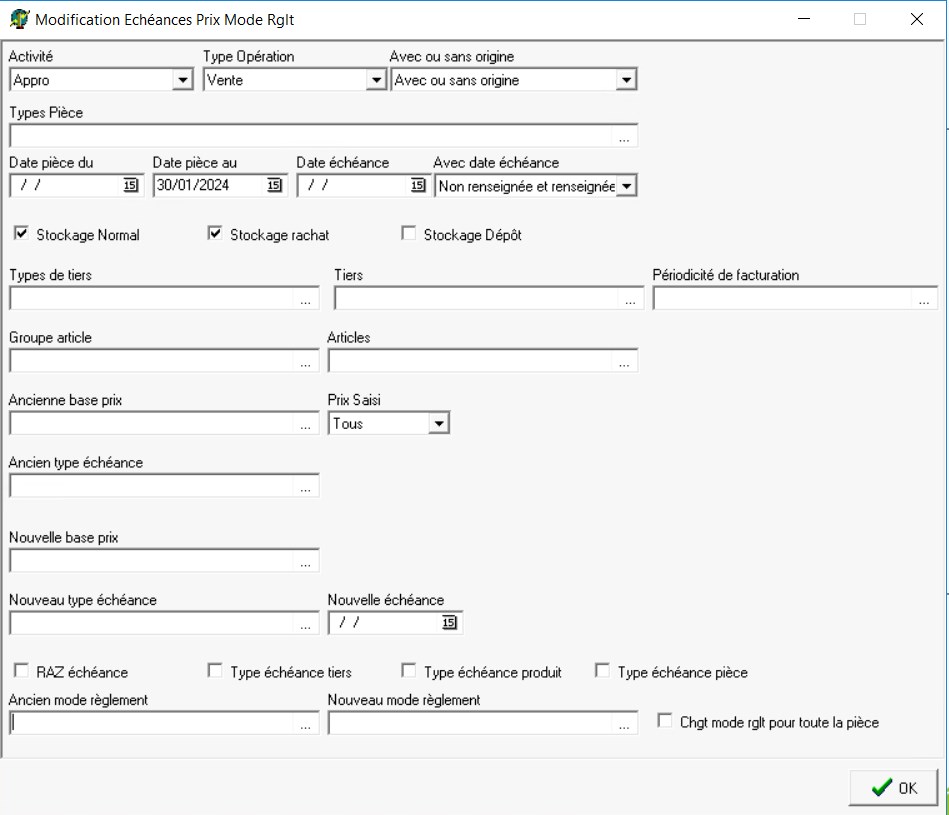Screen dimensions: 949x815
Task: Open the Type Opération dropdown list
Action: click(x=376, y=81)
